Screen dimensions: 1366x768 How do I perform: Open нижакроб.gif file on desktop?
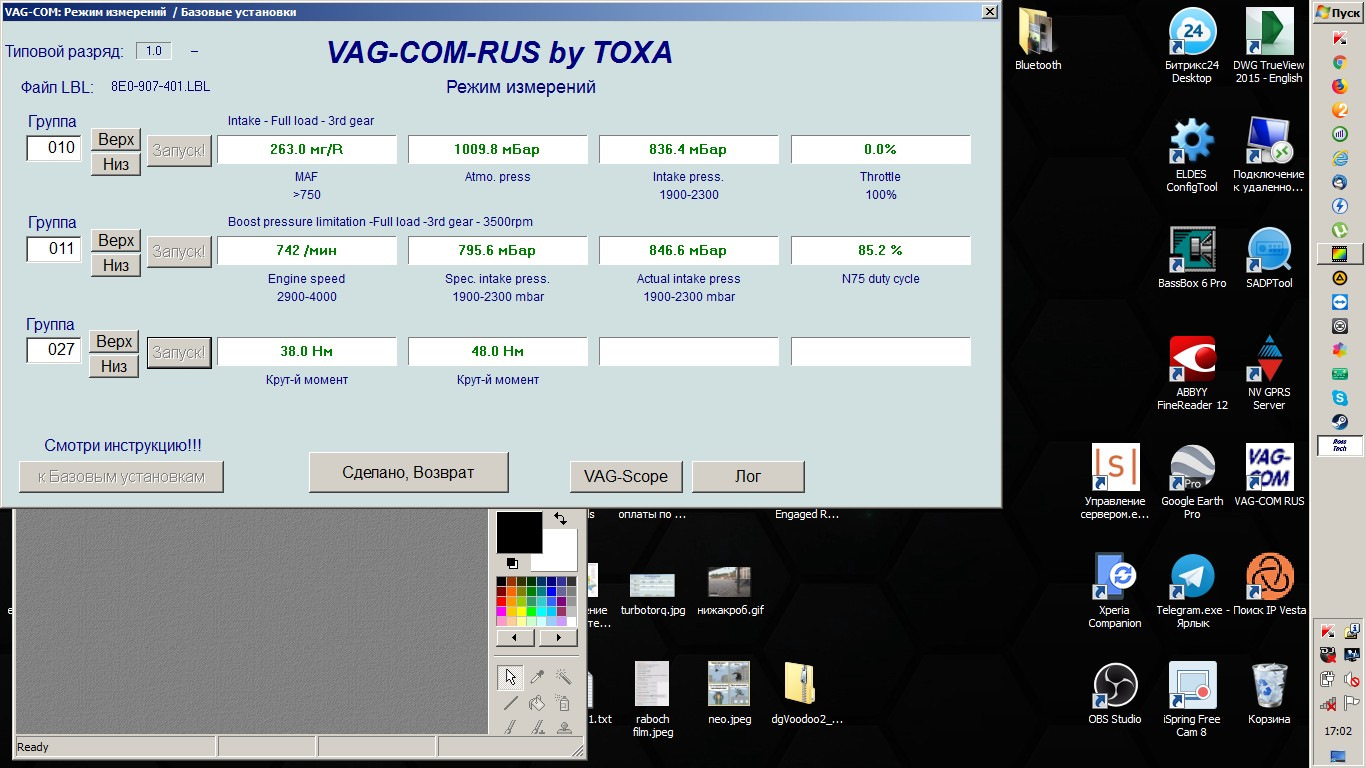730,593
